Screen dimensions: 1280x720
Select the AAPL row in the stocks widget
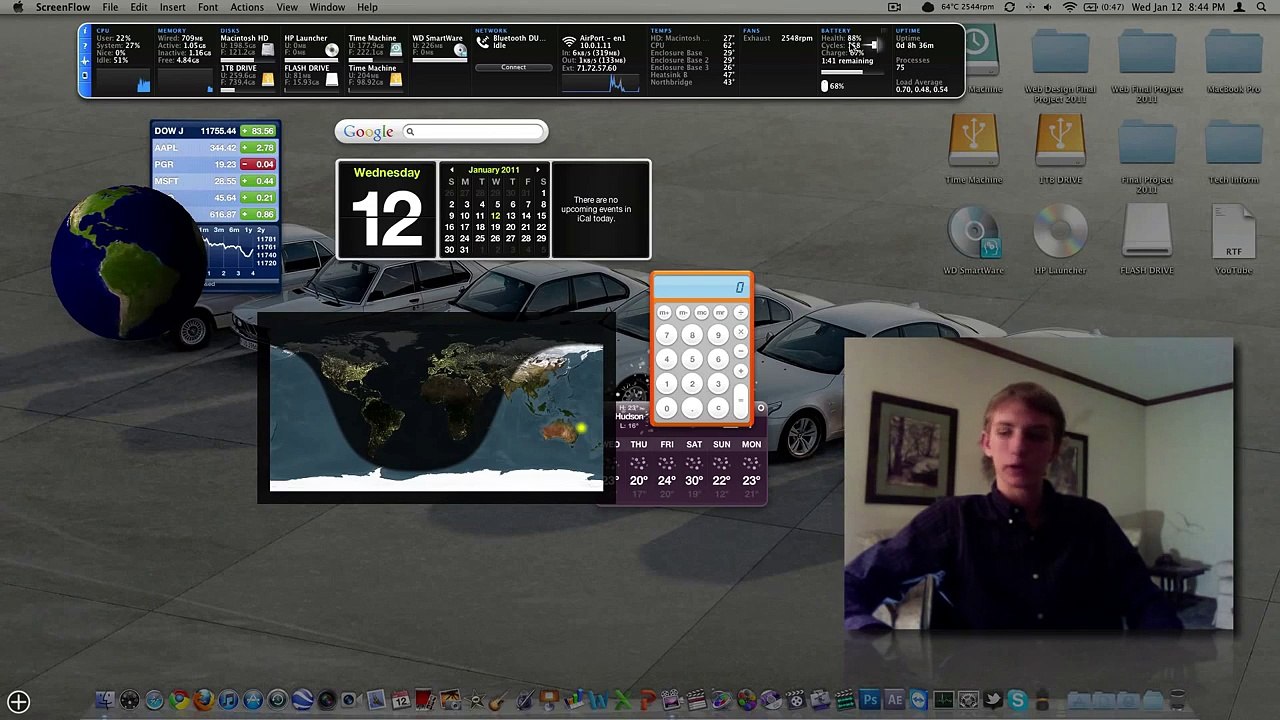click(x=215, y=148)
